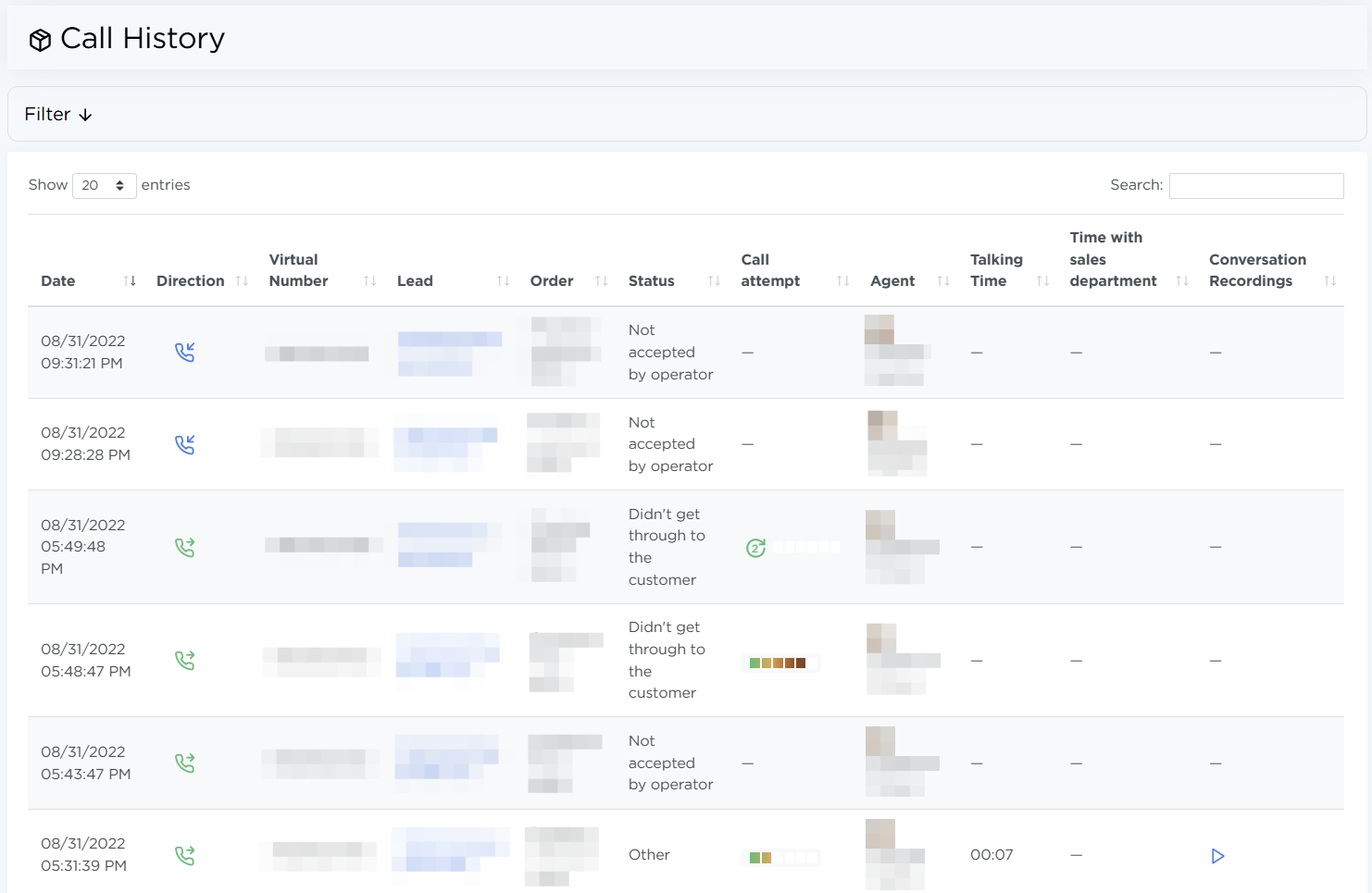Sort table by Lead column
This screenshot has width=1372, height=893.
(x=415, y=281)
